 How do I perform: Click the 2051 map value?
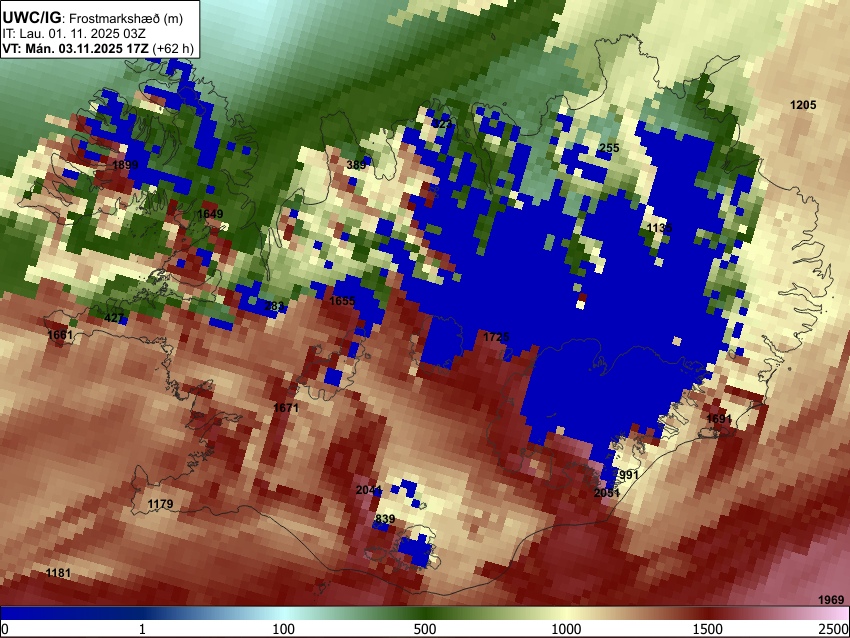pos(607,493)
